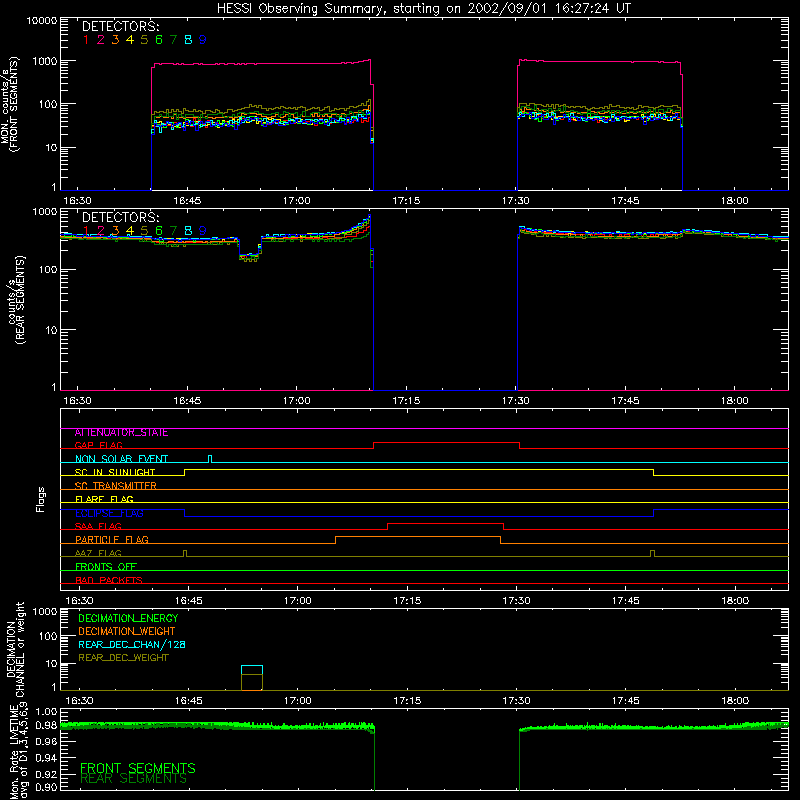This screenshot has width=800, height=800.
Task: Click red detector 1 in rear segments legend
Action: coord(86,231)
